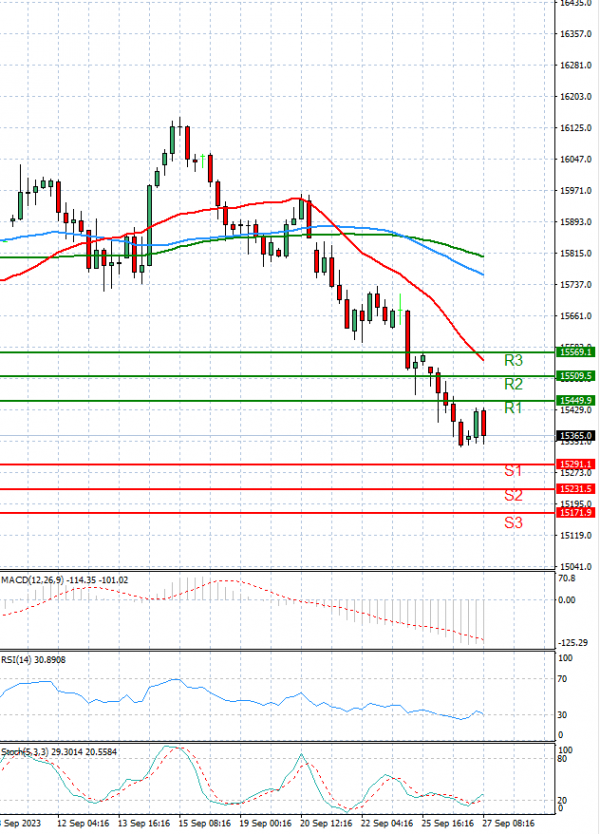Click the 15119.0 price axis value
The width and height of the screenshot is (600, 834).
[x=576, y=536]
